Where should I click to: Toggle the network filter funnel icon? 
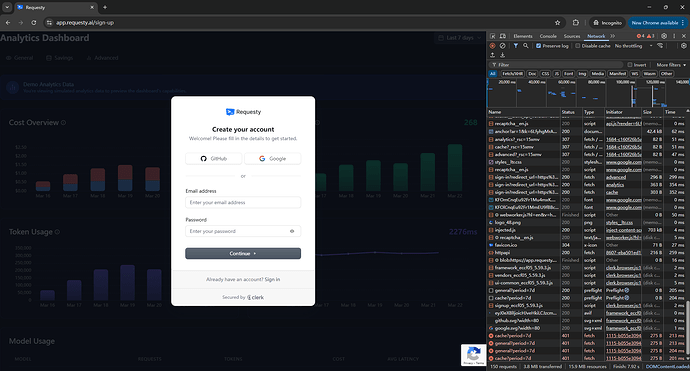pos(516,46)
